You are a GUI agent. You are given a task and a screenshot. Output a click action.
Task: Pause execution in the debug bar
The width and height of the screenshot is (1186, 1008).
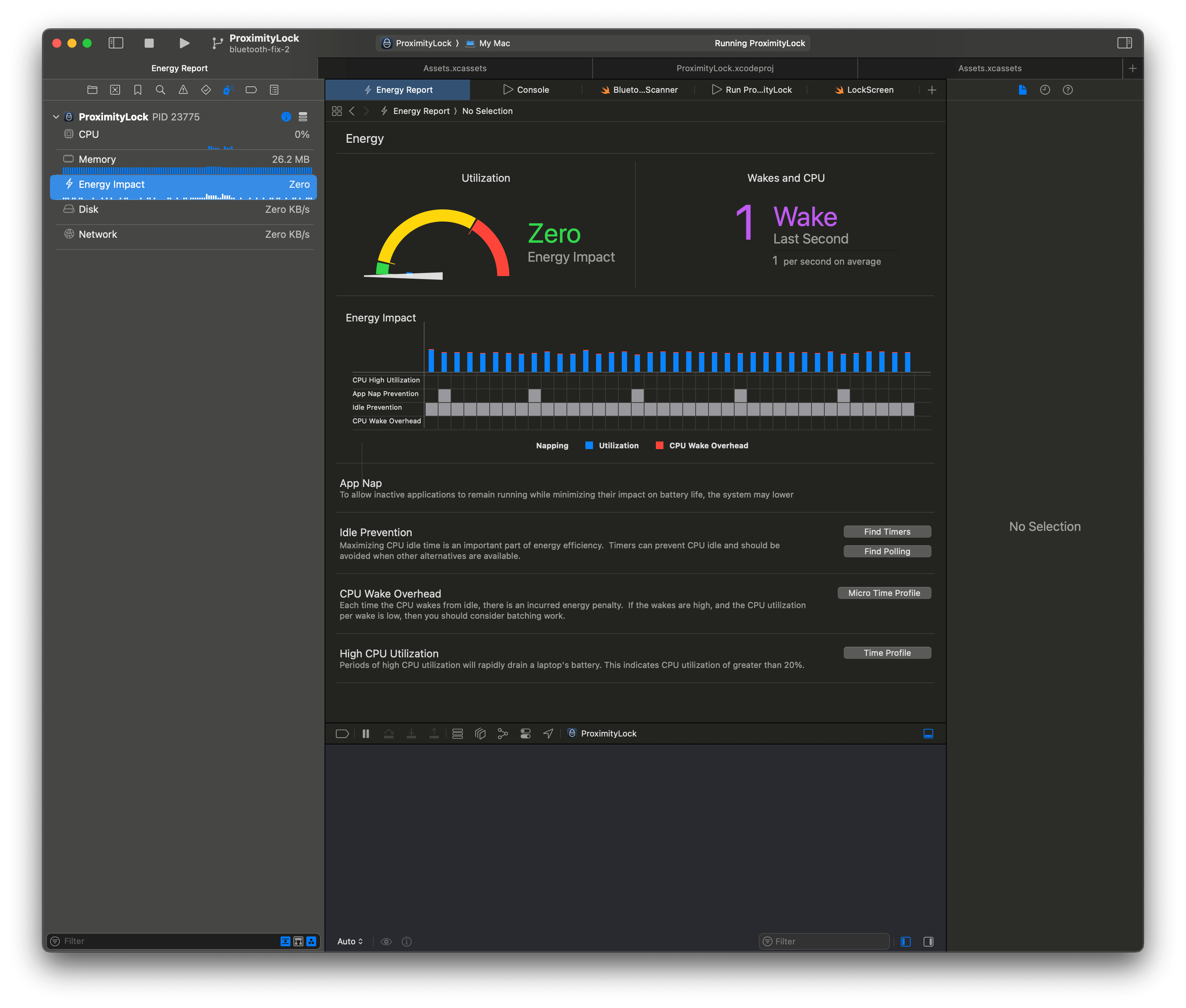(x=366, y=733)
